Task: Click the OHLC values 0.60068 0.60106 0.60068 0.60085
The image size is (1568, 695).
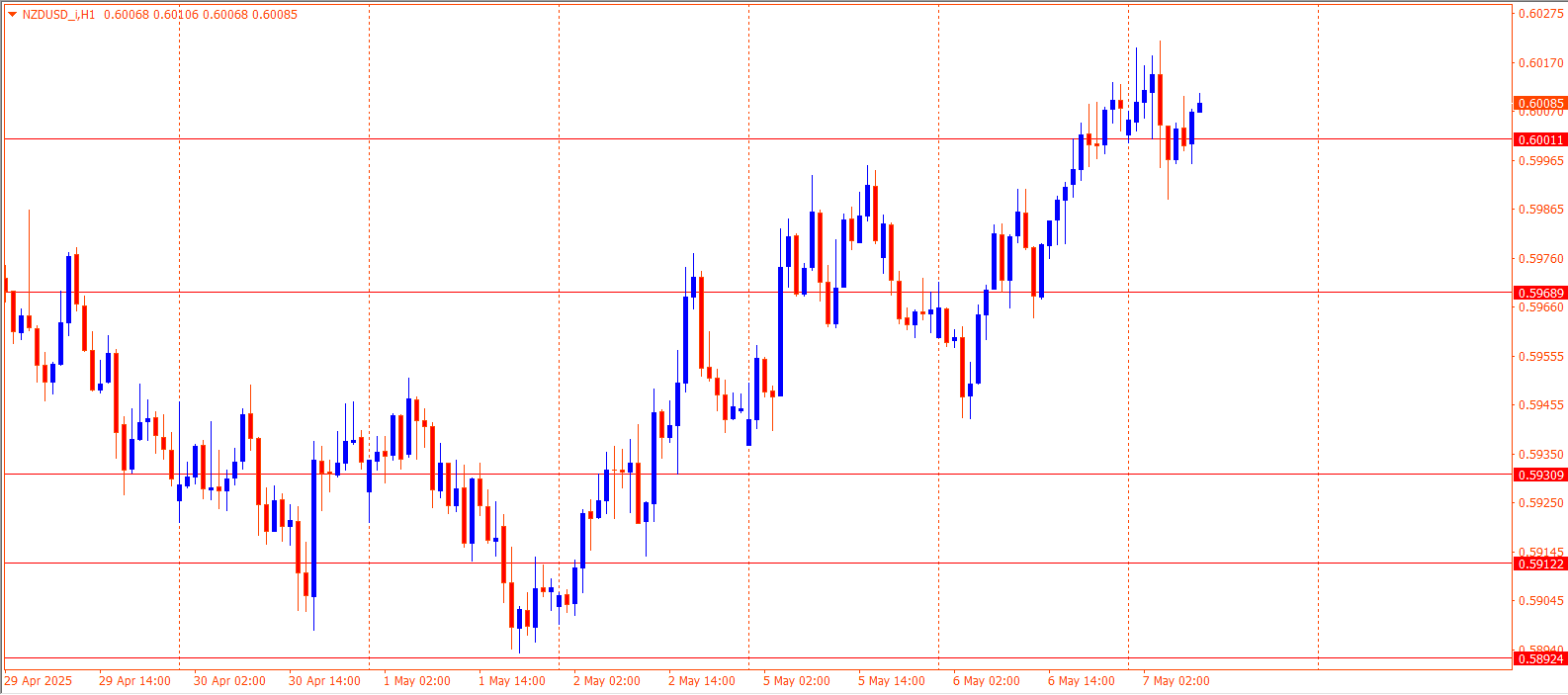Action: (201, 15)
